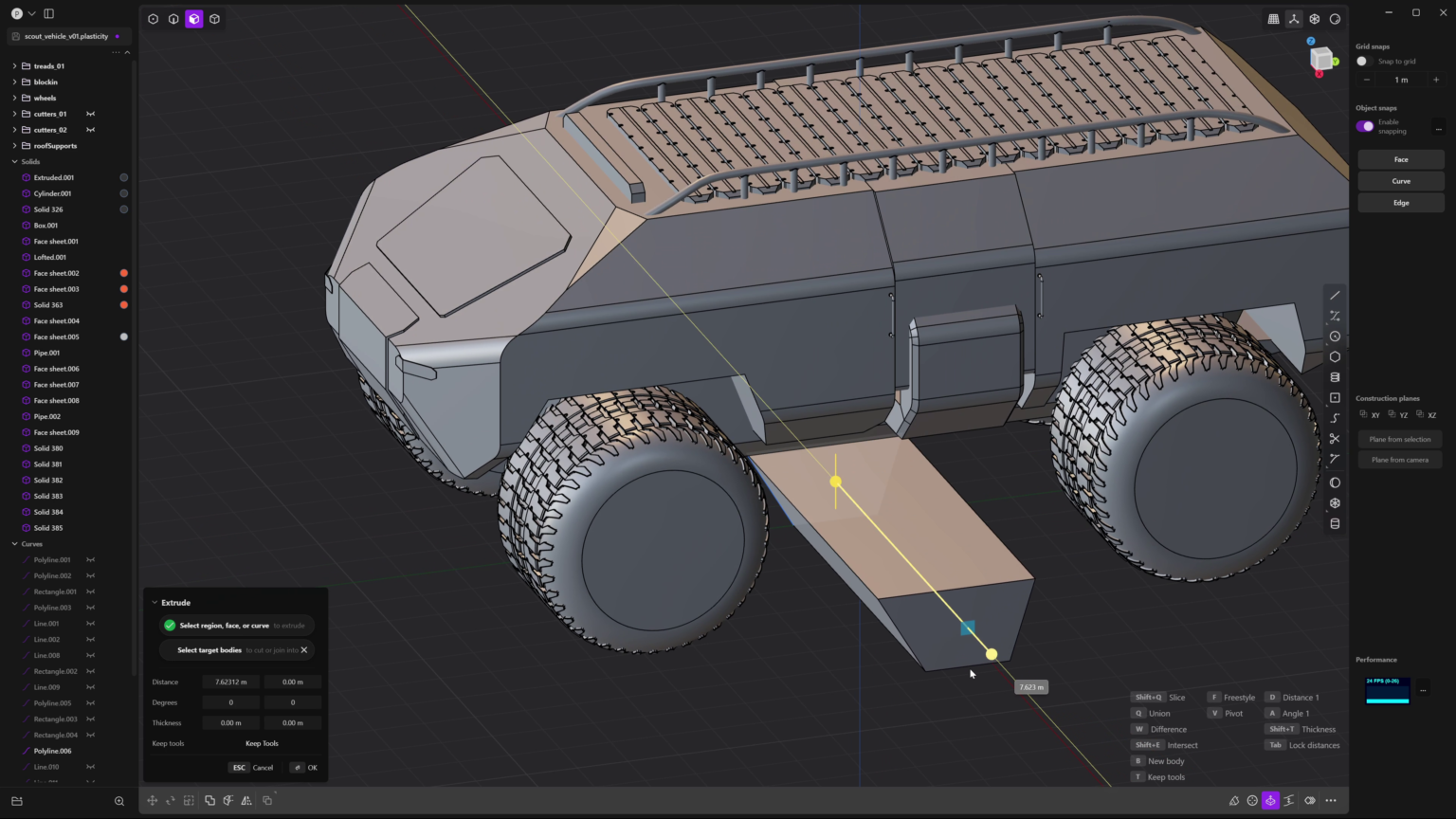Image resolution: width=1456 pixels, height=819 pixels.
Task: Click the Offset face cube tool
Action: click(227, 801)
